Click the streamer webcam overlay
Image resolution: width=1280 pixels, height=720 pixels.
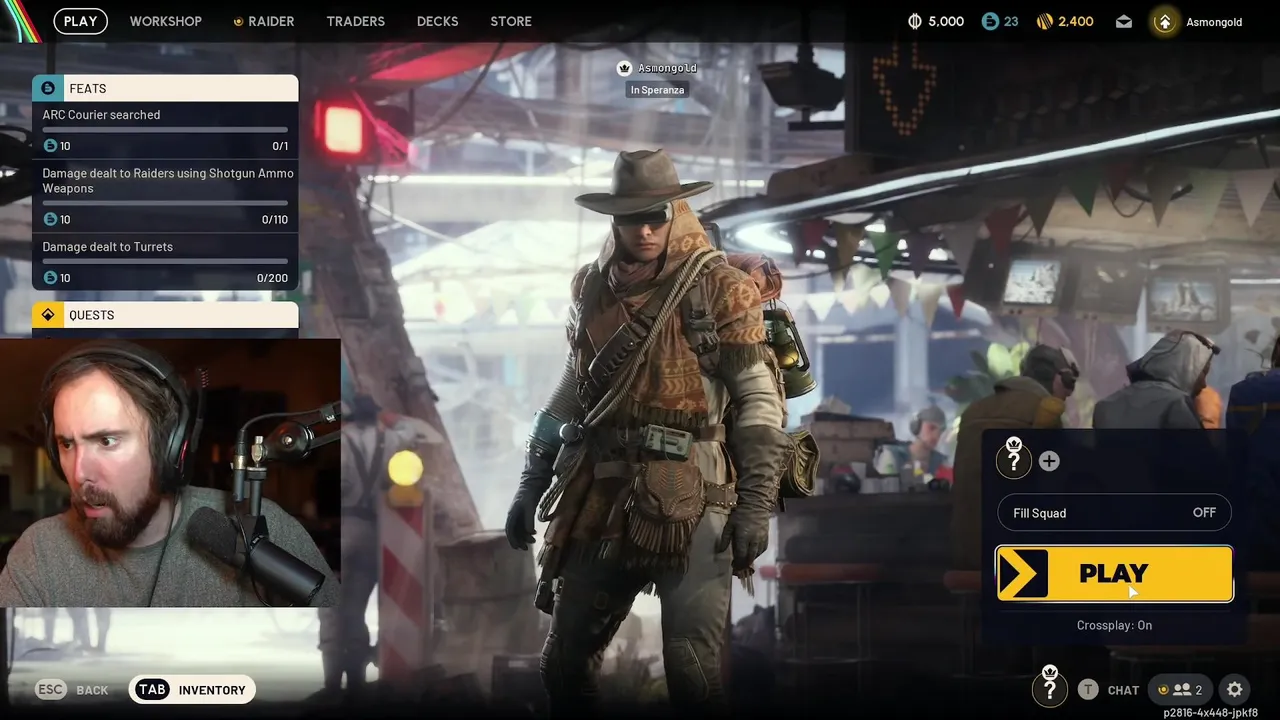coord(170,472)
